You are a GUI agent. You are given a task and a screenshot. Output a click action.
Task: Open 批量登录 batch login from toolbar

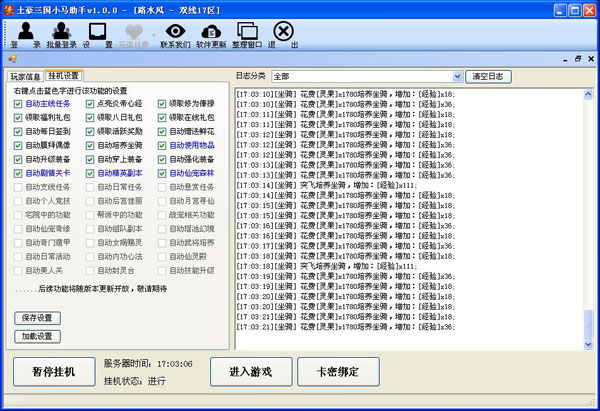61,35
